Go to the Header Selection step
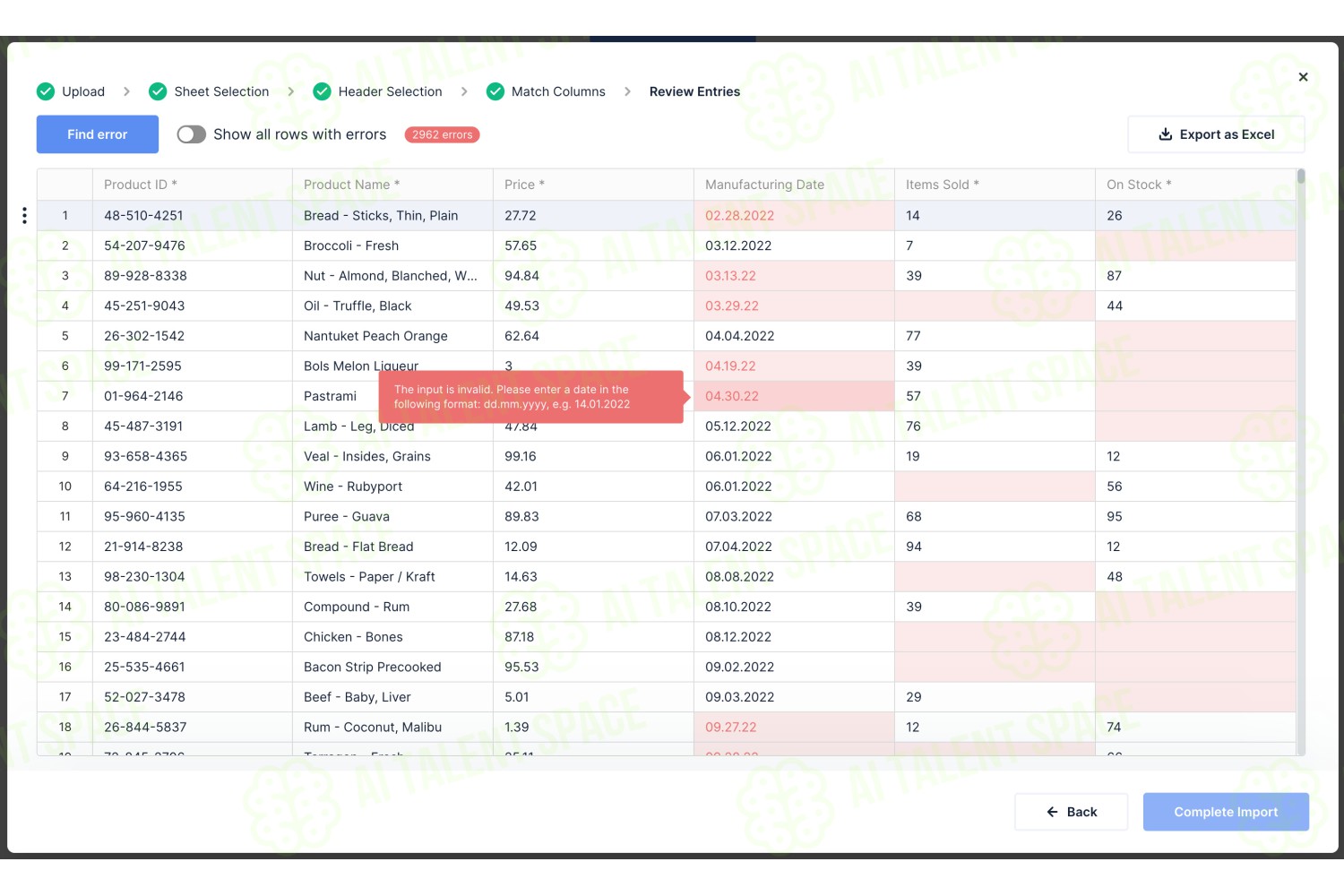Image resolution: width=1344 pixels, height=896 pixels. [x=390, y=91]
